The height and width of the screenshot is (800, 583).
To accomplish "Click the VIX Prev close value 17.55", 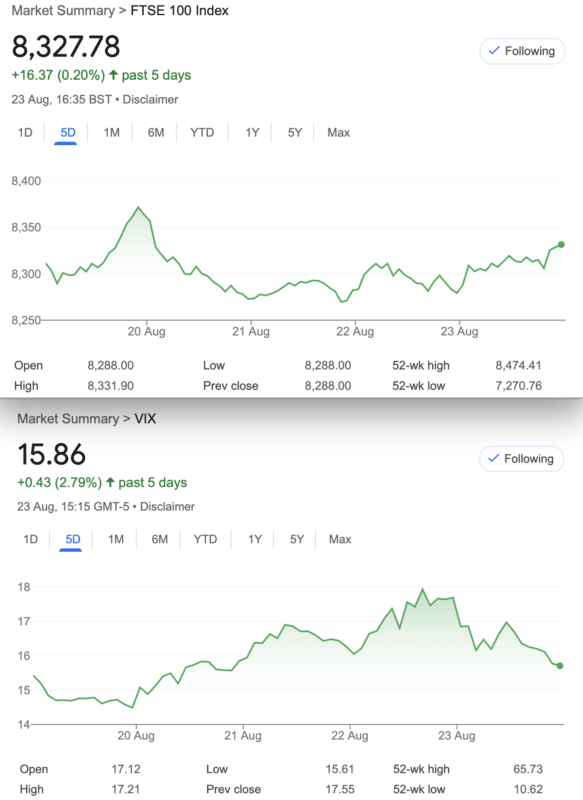I will coord(340,790).
